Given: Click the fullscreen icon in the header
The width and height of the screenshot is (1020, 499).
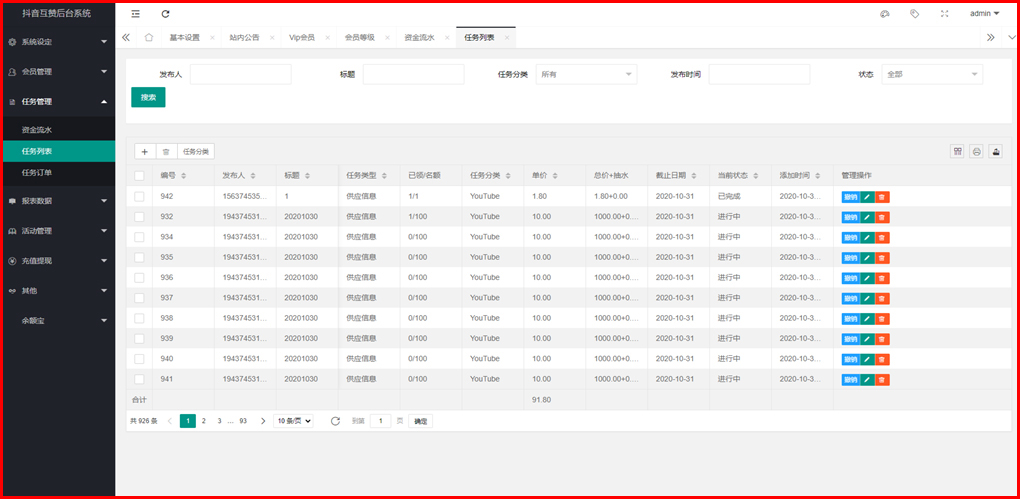Looking at the screenshot, I should pos(944,14).
